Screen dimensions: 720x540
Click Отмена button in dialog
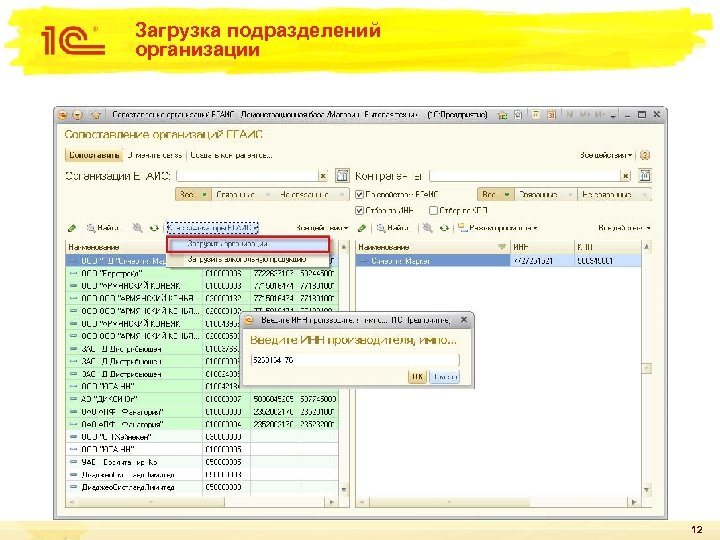pyautogui.click(x=445, y=377)
